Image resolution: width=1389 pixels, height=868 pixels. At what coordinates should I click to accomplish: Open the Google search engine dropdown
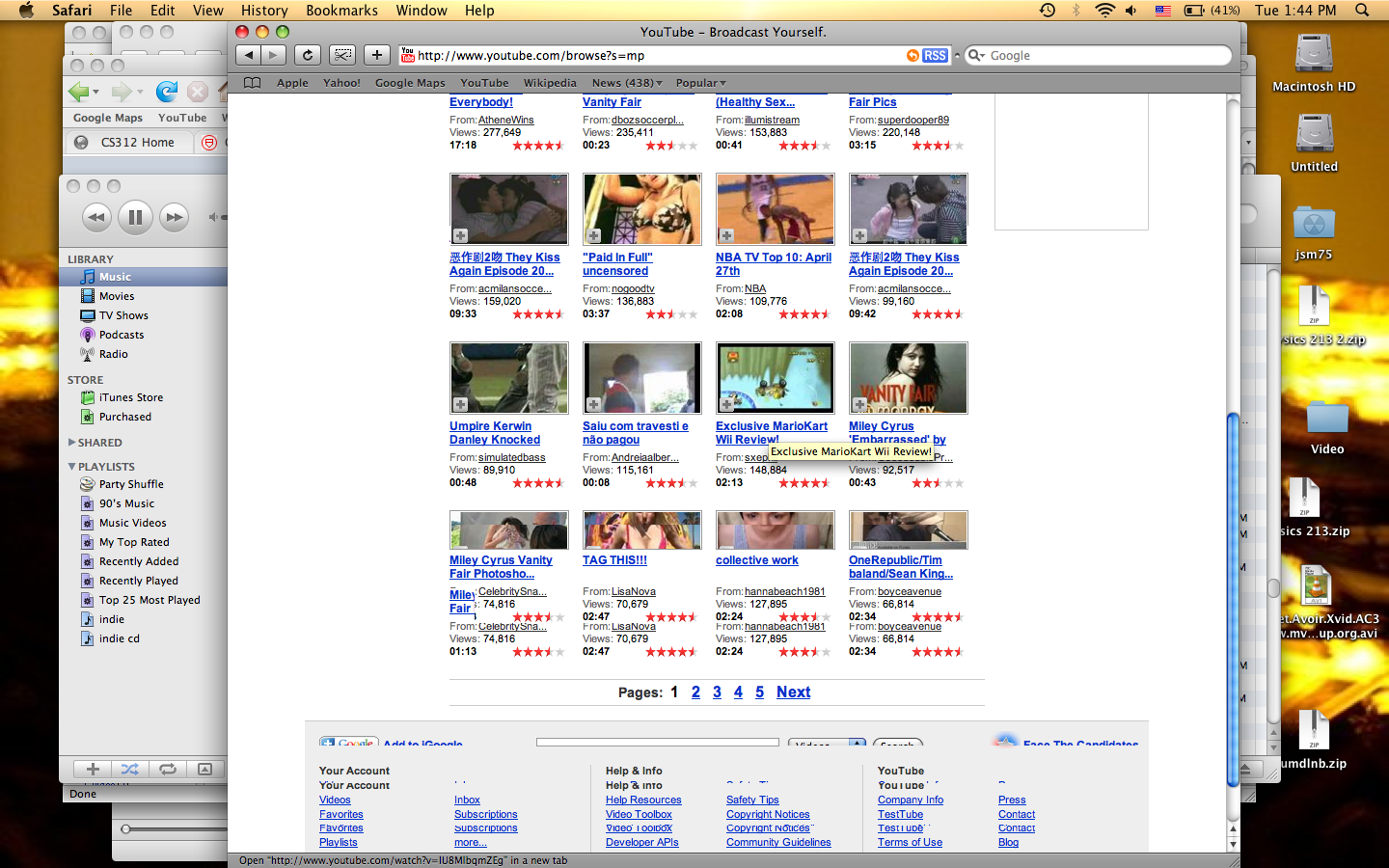976,56
